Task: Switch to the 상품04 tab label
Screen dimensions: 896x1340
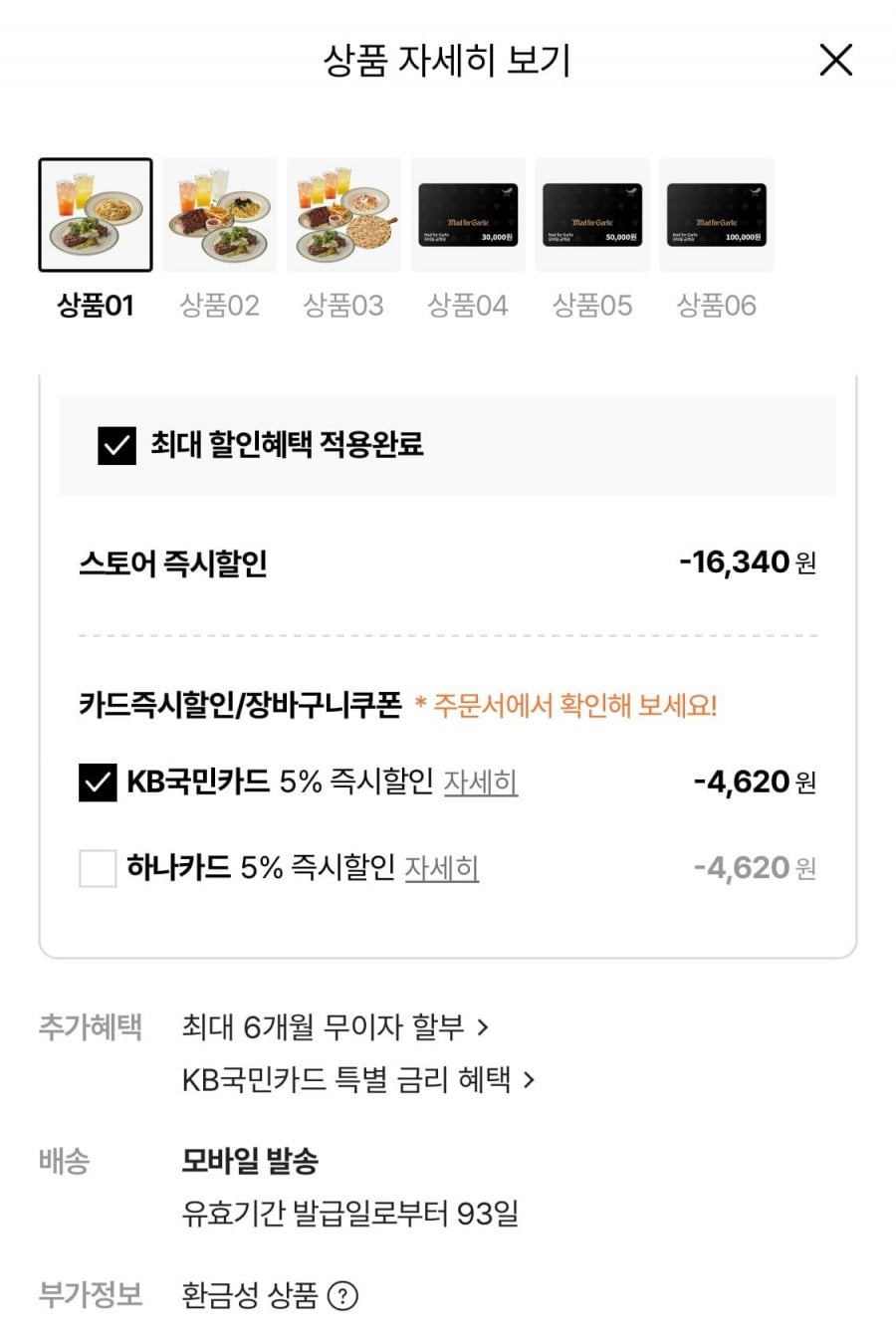Action: [468, 306]
